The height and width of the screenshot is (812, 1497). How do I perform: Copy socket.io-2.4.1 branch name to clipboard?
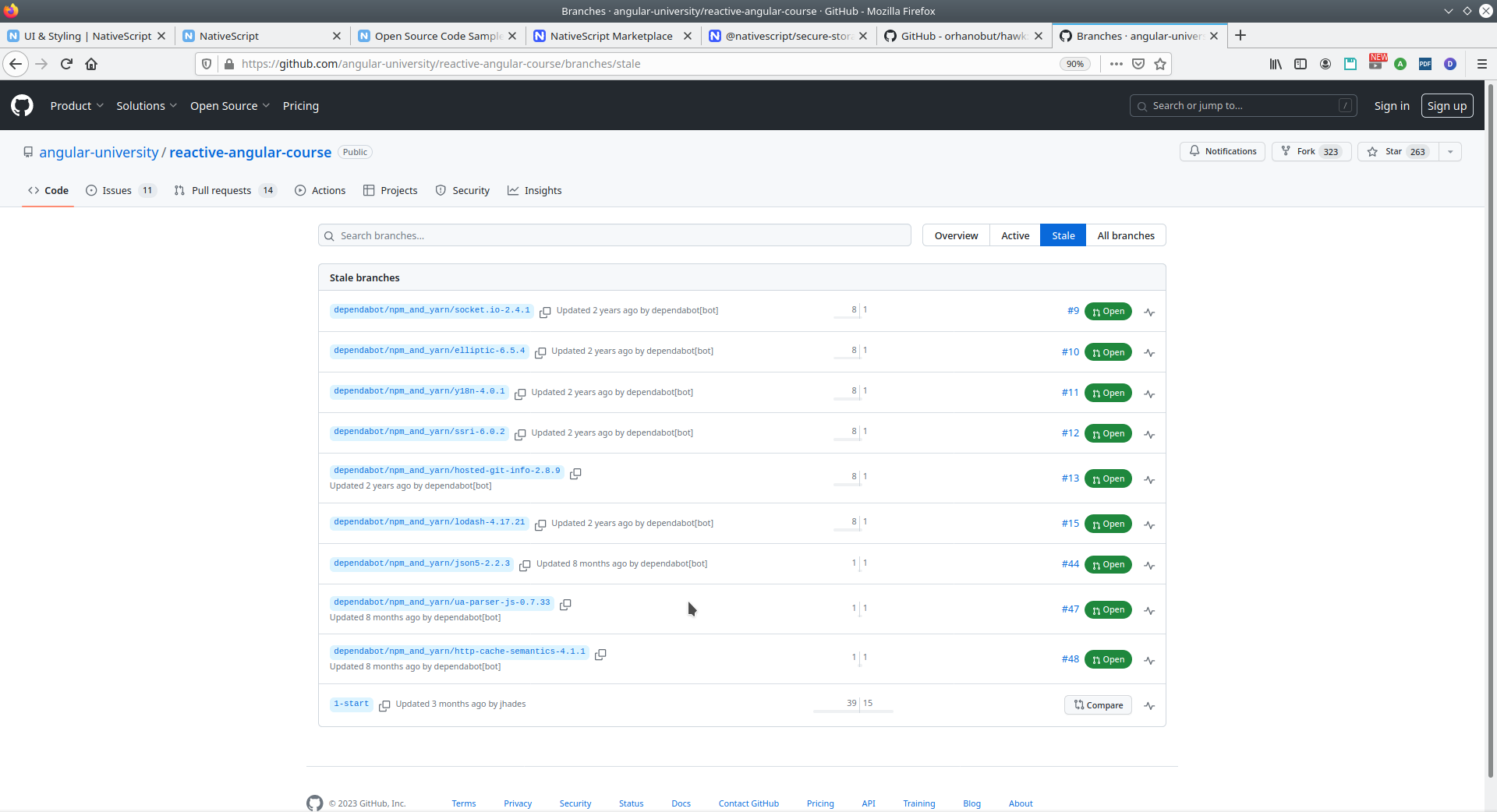tap(545, 312)
